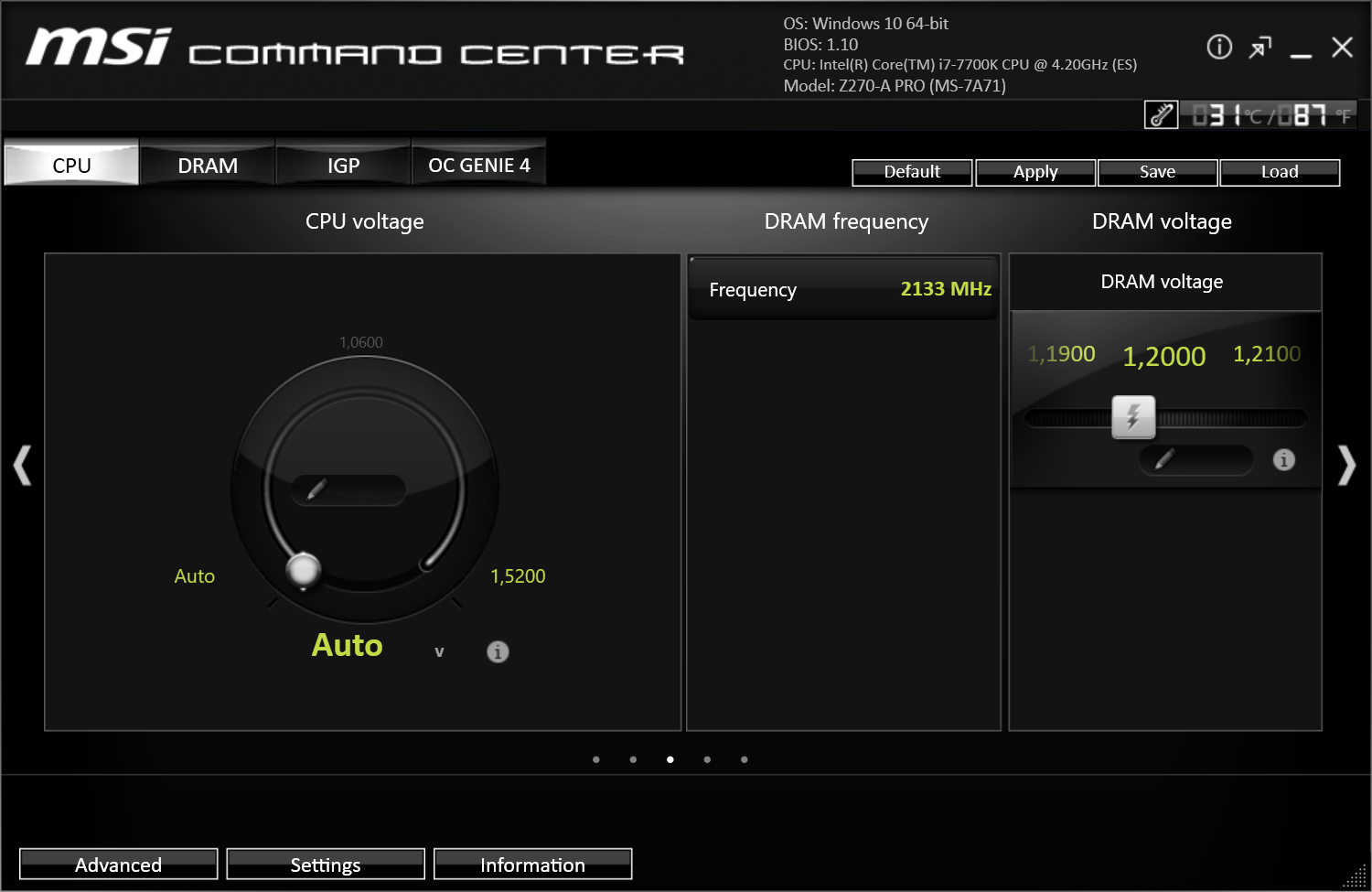Image resolution: width=1372 pixels, height=892 pixels.
Task: Click the 1,0600 dial top label
Action: [361, 342]
